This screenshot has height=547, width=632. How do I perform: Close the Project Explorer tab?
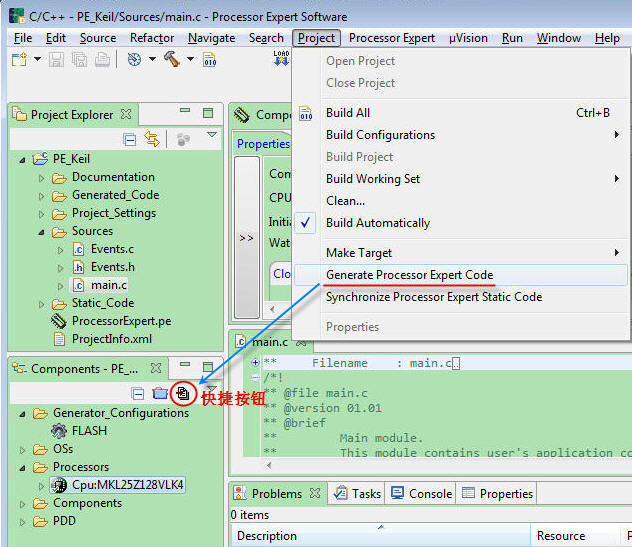[126, 114]
